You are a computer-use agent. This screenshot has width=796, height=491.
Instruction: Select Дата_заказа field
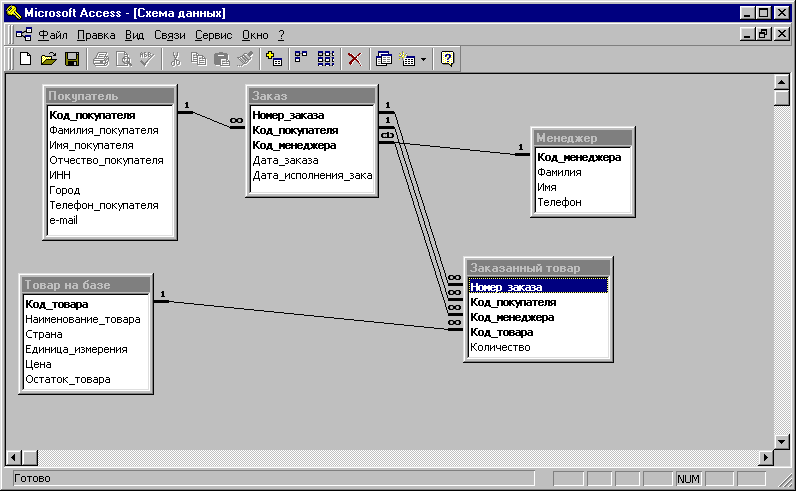(x=312, y=160)
